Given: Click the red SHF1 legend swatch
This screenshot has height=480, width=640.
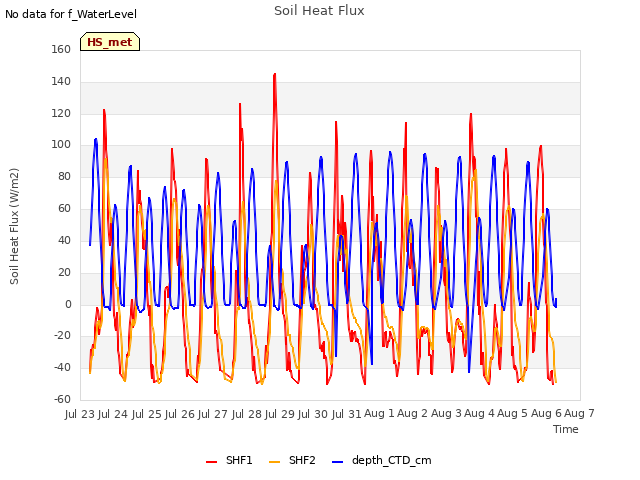Looking at the screenshot, I should 211,462.
